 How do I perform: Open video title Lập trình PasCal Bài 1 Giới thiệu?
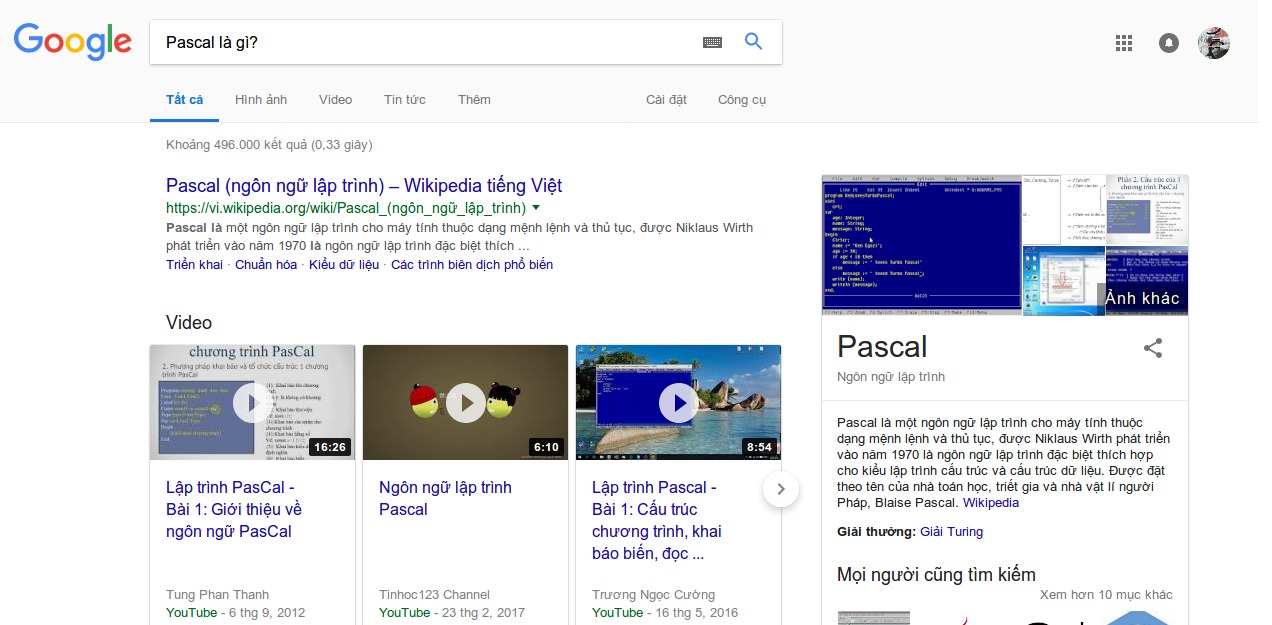click(x=234, y=509)
